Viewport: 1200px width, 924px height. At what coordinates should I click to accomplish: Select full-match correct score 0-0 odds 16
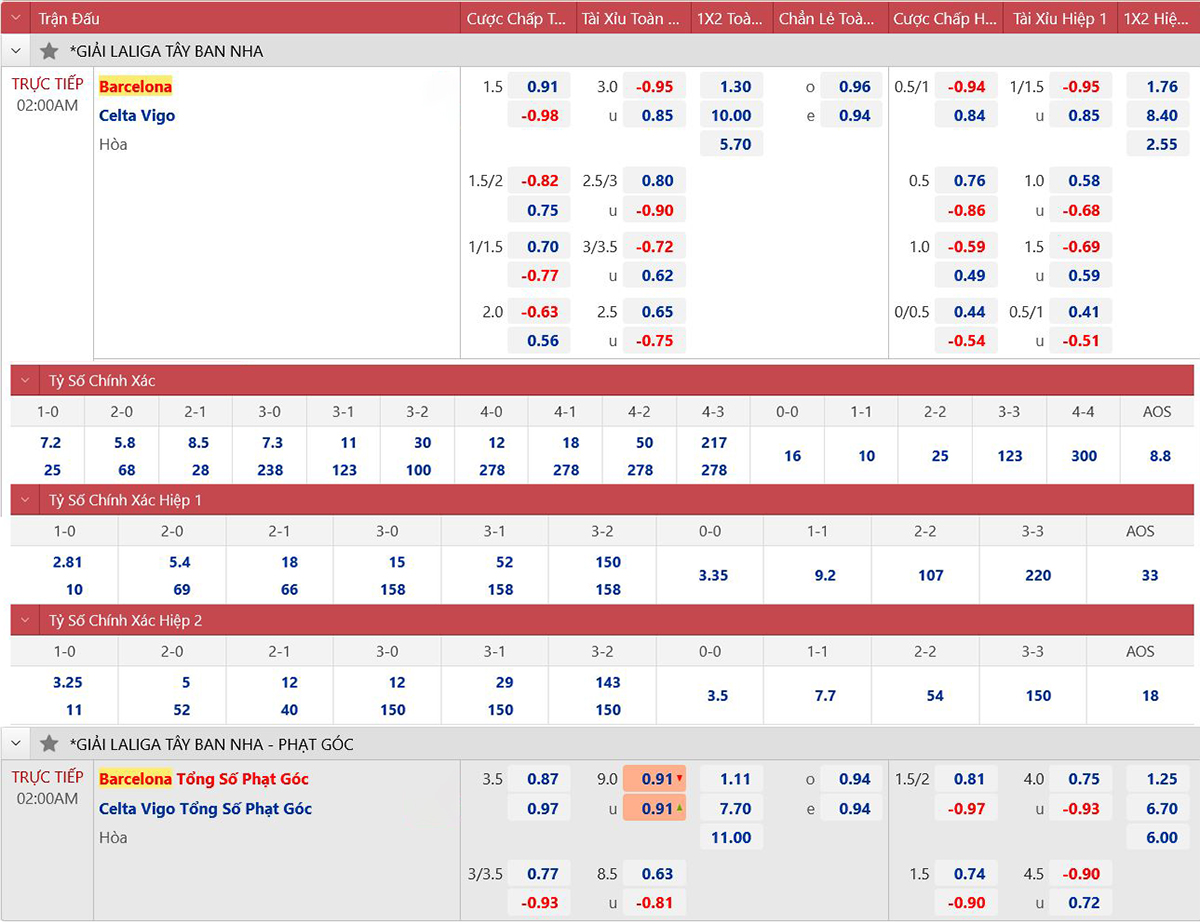[x=792, y=456]
